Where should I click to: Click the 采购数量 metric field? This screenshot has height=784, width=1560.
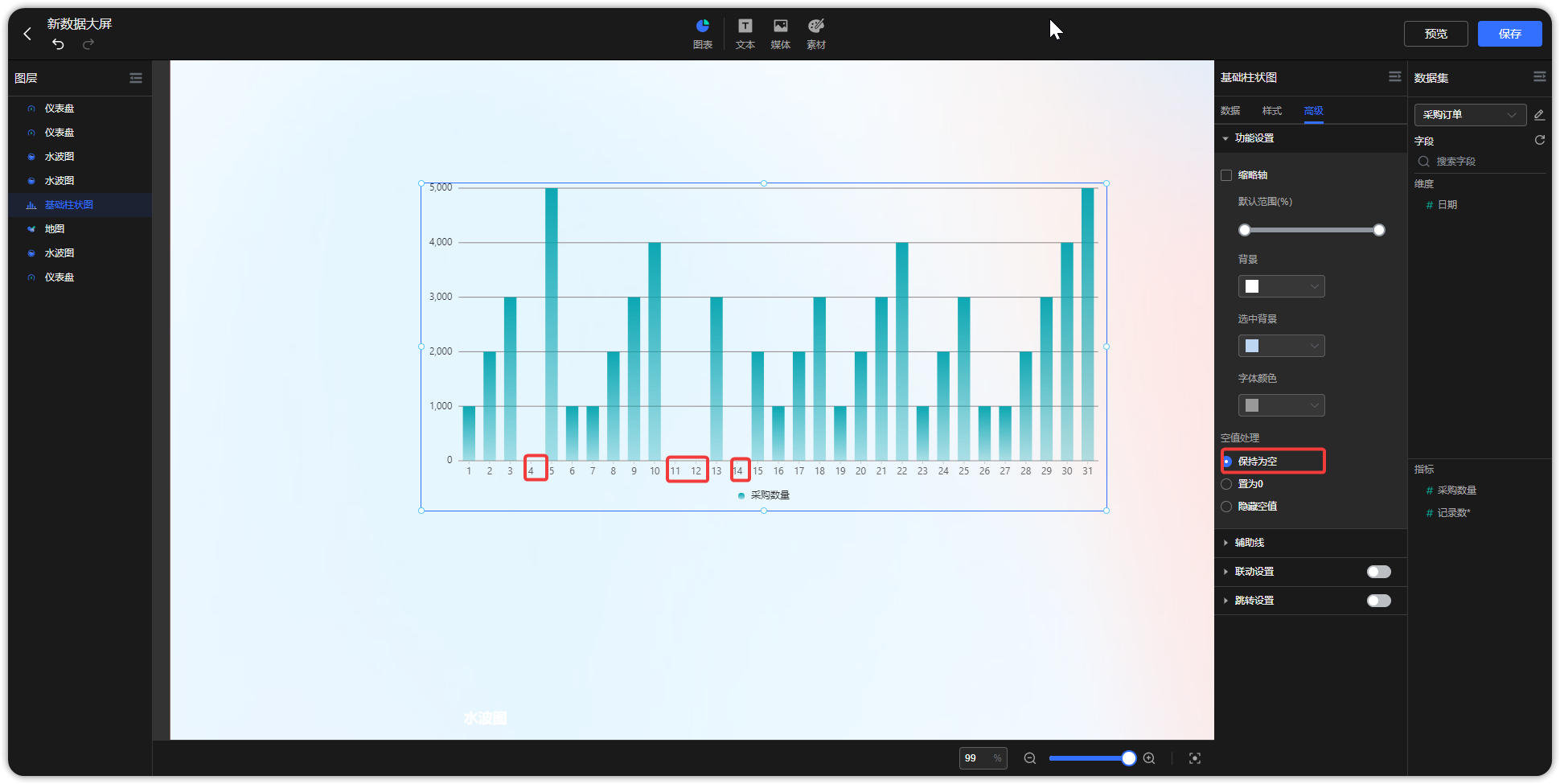[x=1456, y=491]
